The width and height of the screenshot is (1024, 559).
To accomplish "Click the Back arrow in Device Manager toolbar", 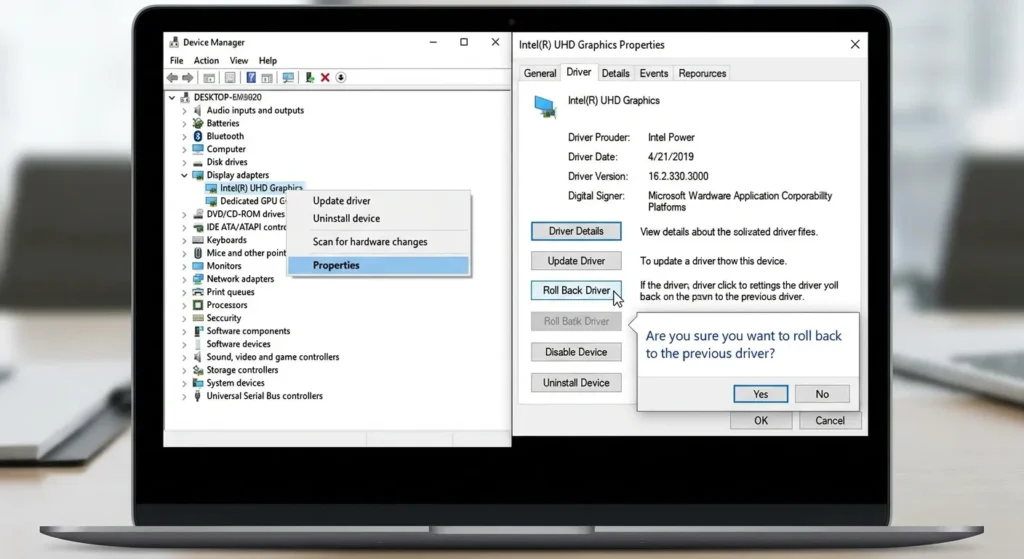I will pos(172,78).
